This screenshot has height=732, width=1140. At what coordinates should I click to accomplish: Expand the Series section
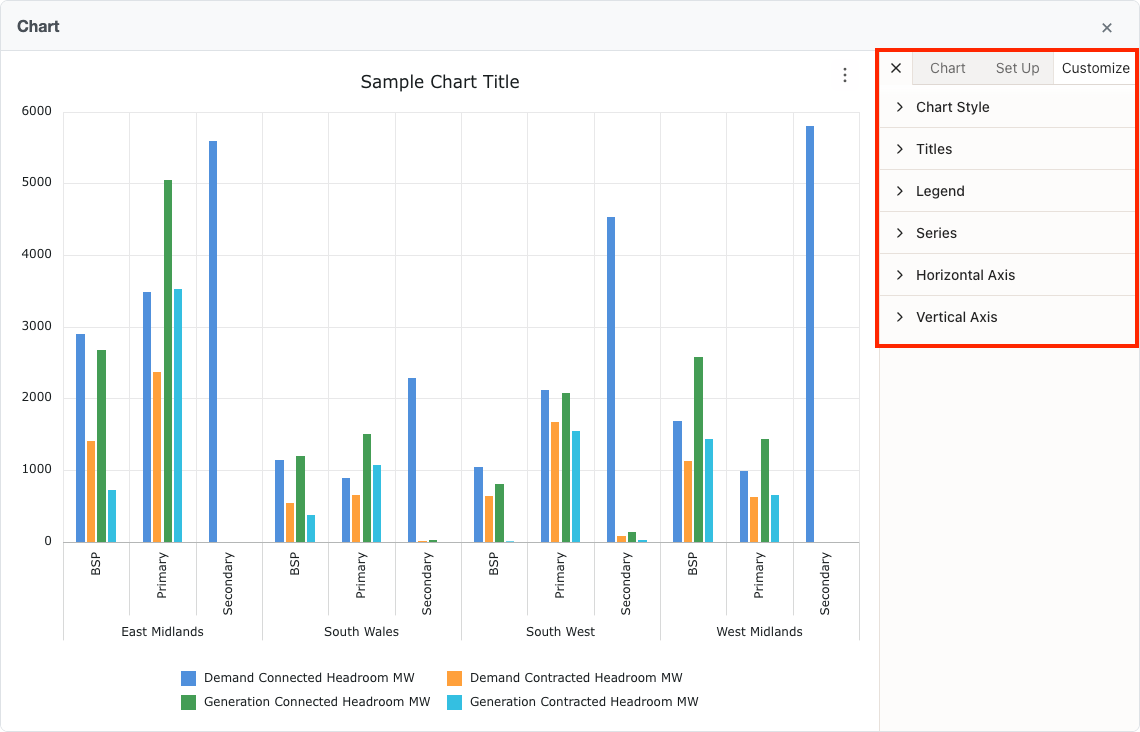[938, 233]
